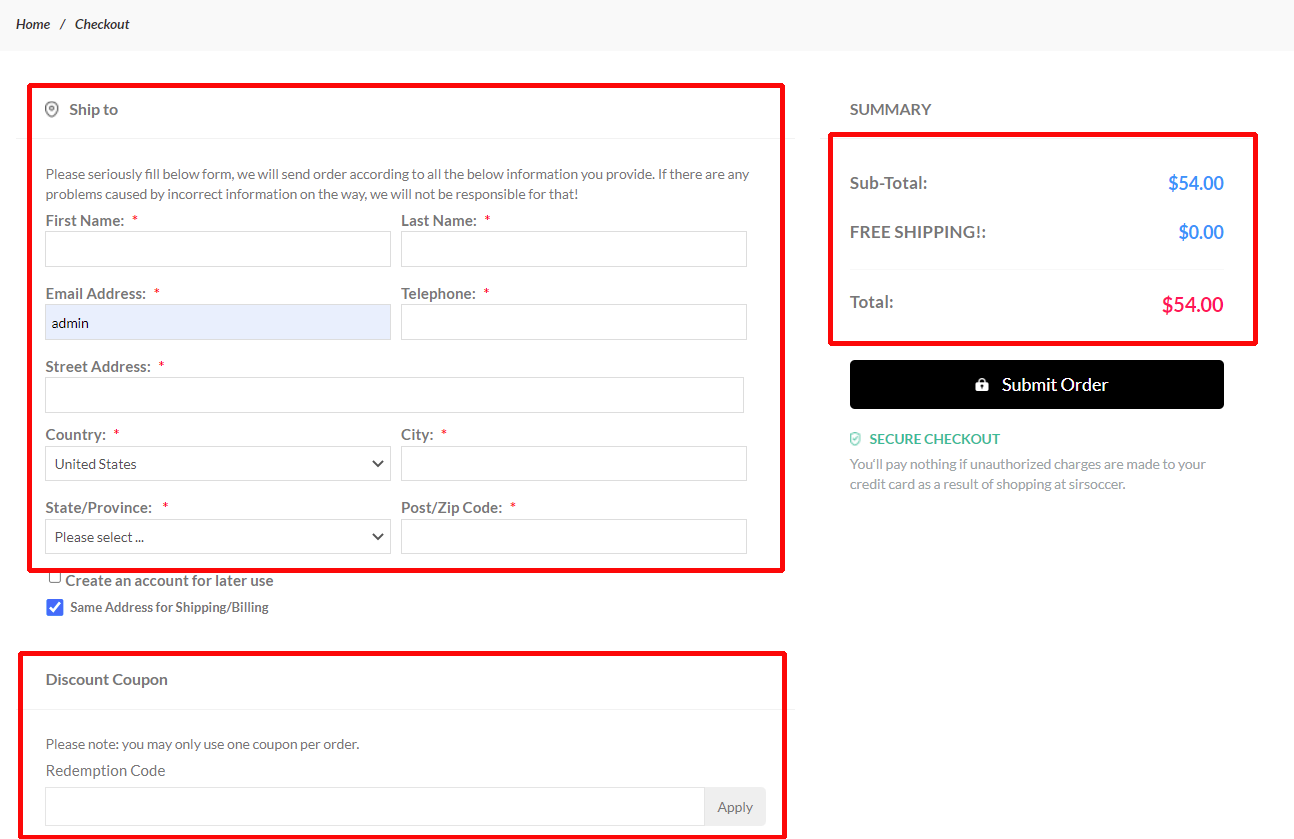Click the Telephone input box
The width and height of the screenshot is (1294, 839).
573,322
